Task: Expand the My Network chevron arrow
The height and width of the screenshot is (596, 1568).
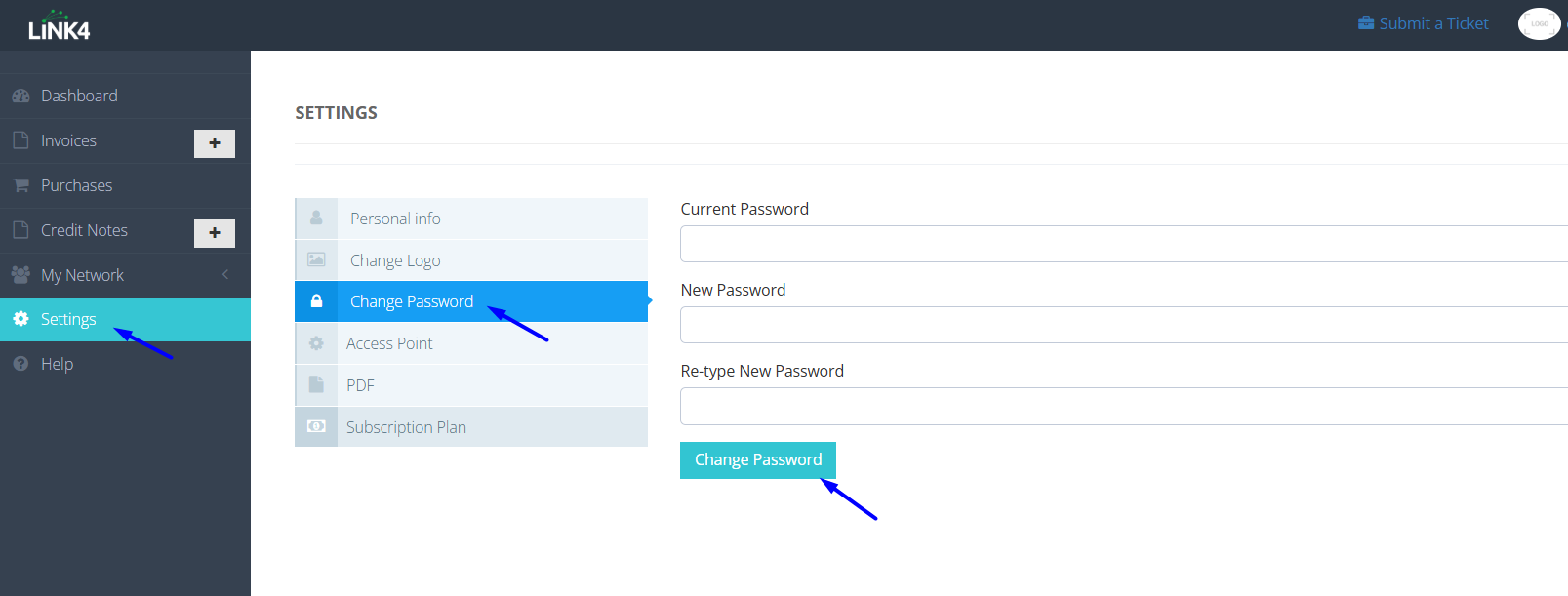Action: (225, 275)
